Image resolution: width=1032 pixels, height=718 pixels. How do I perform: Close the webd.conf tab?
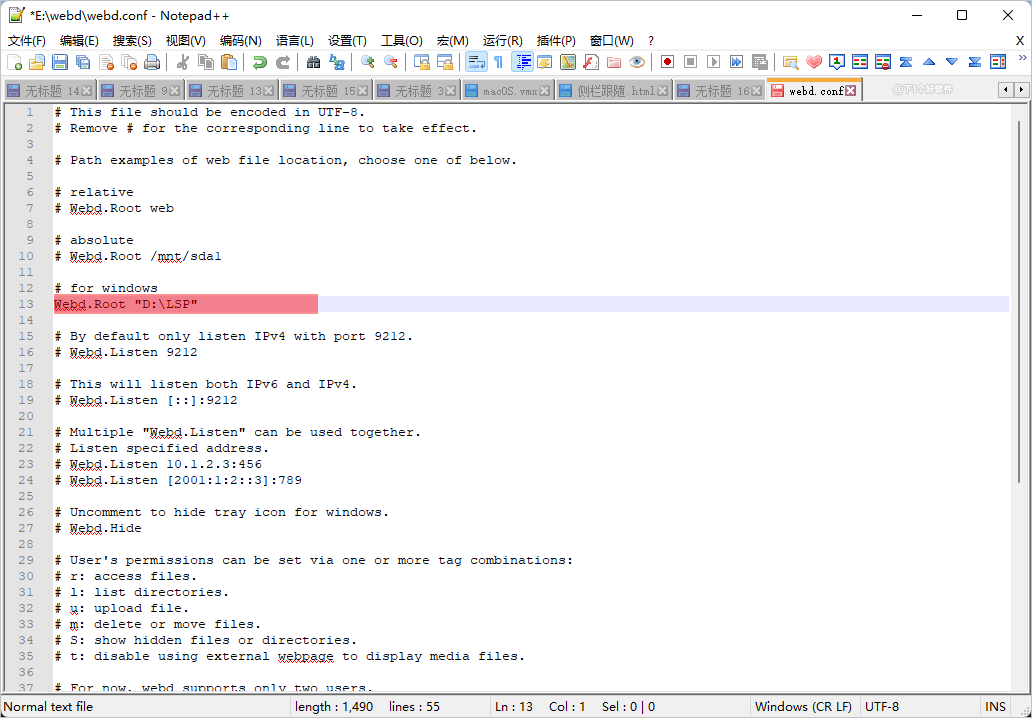(851, 91)
